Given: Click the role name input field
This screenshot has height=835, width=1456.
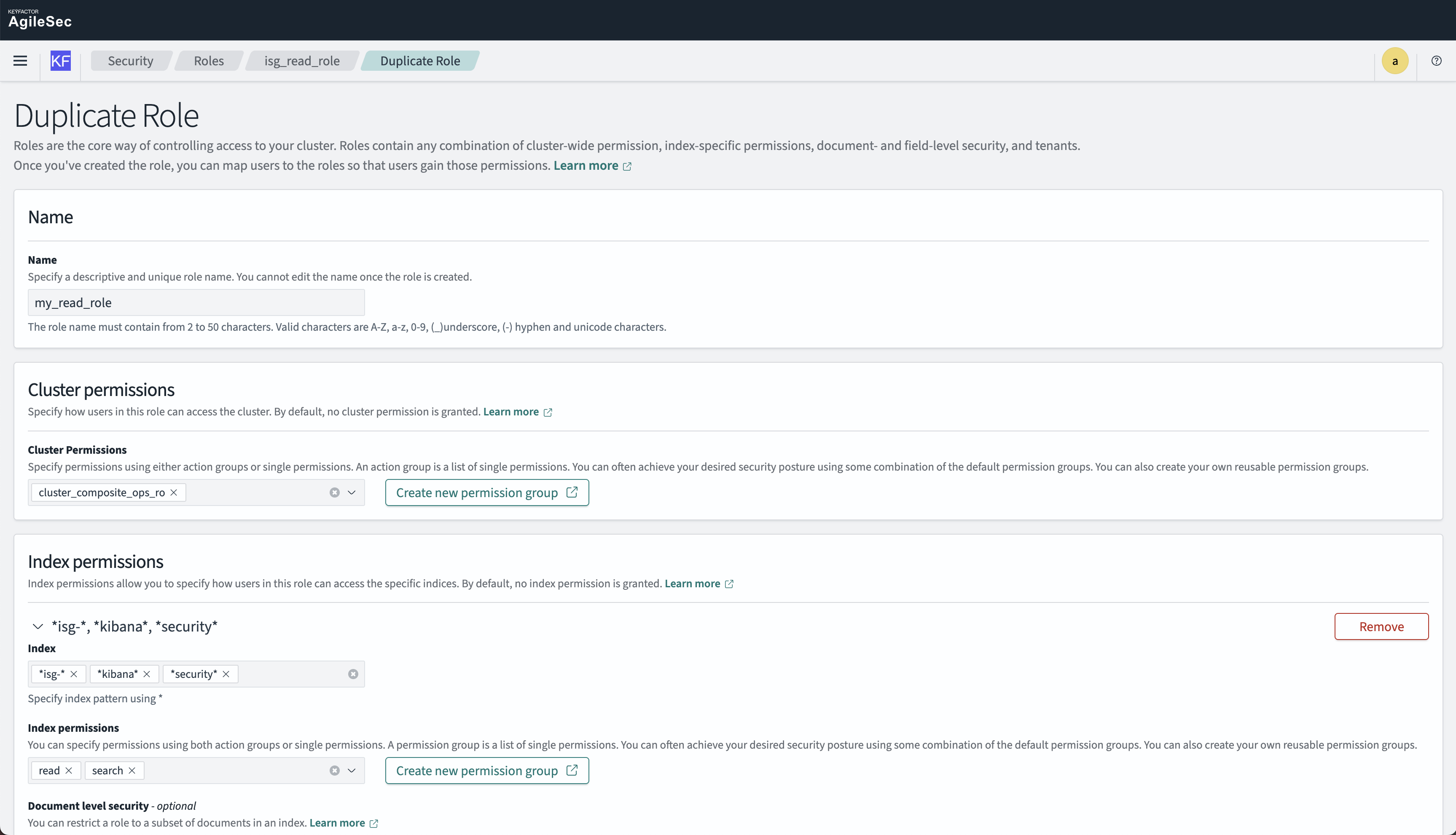Looking at the screenshot, I should [x=196, y=303].
